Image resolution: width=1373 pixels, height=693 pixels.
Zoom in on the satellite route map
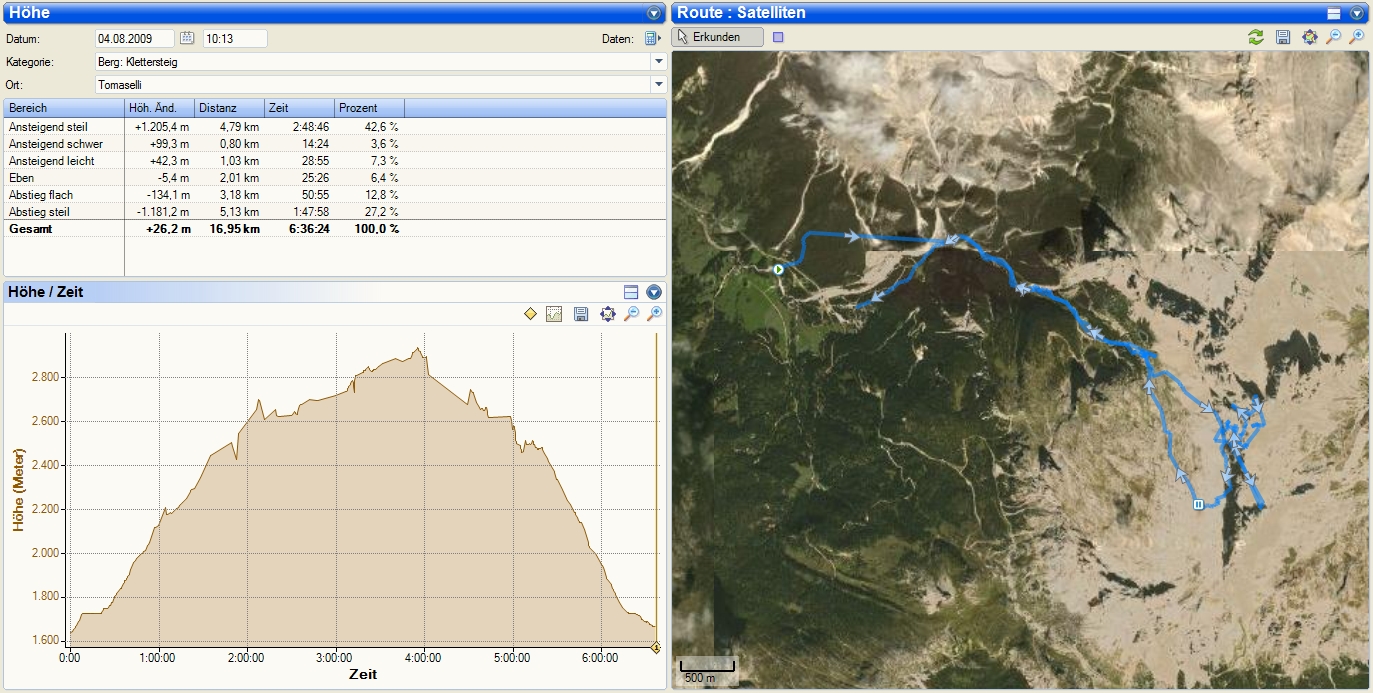coord(1357,37)
